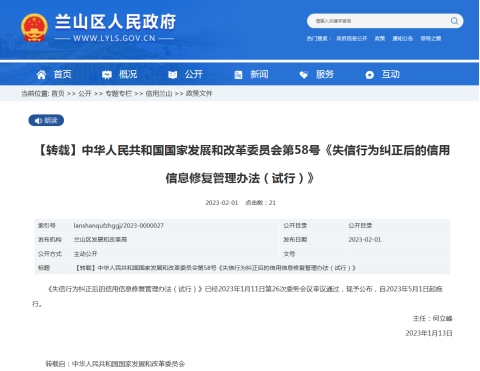
Task: Open the 首页 navigation menu item
Action: click(62, 74)
